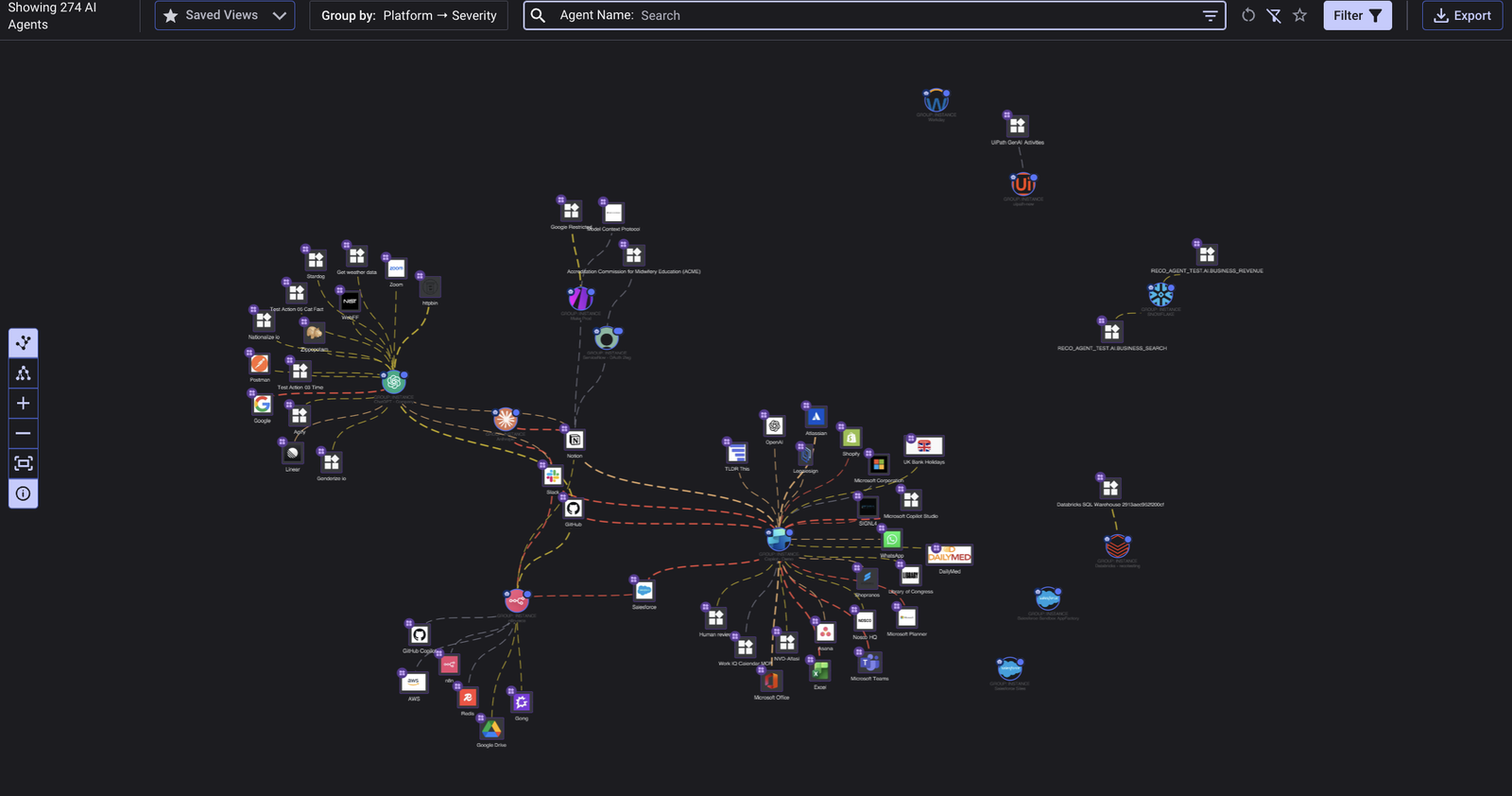1512x796 pixels.
Task: Fit graph to screen icon
Action: pos(24,463)
